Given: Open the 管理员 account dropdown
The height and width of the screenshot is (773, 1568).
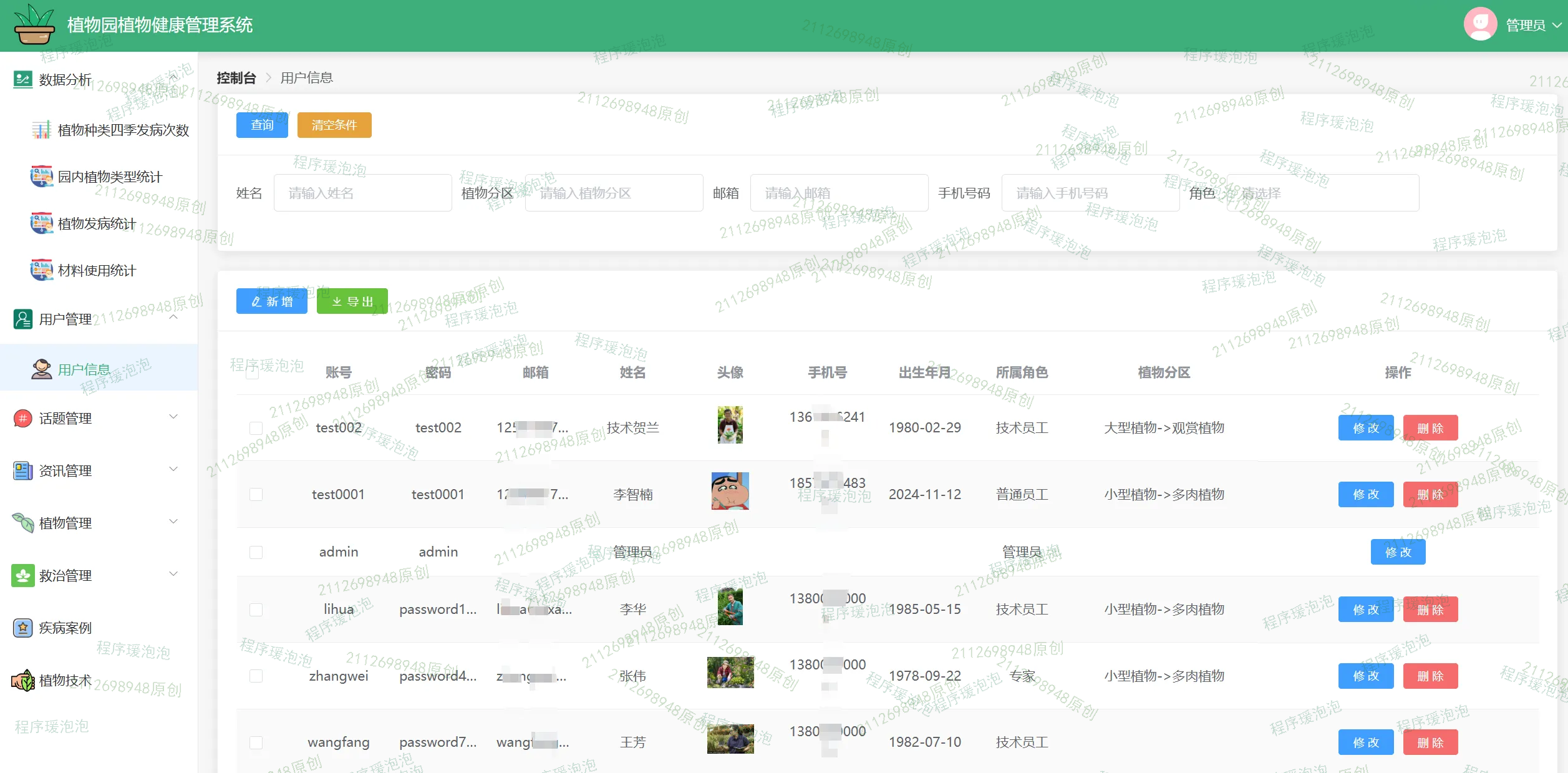Looking at the screenshot, I should point(1526,25).
